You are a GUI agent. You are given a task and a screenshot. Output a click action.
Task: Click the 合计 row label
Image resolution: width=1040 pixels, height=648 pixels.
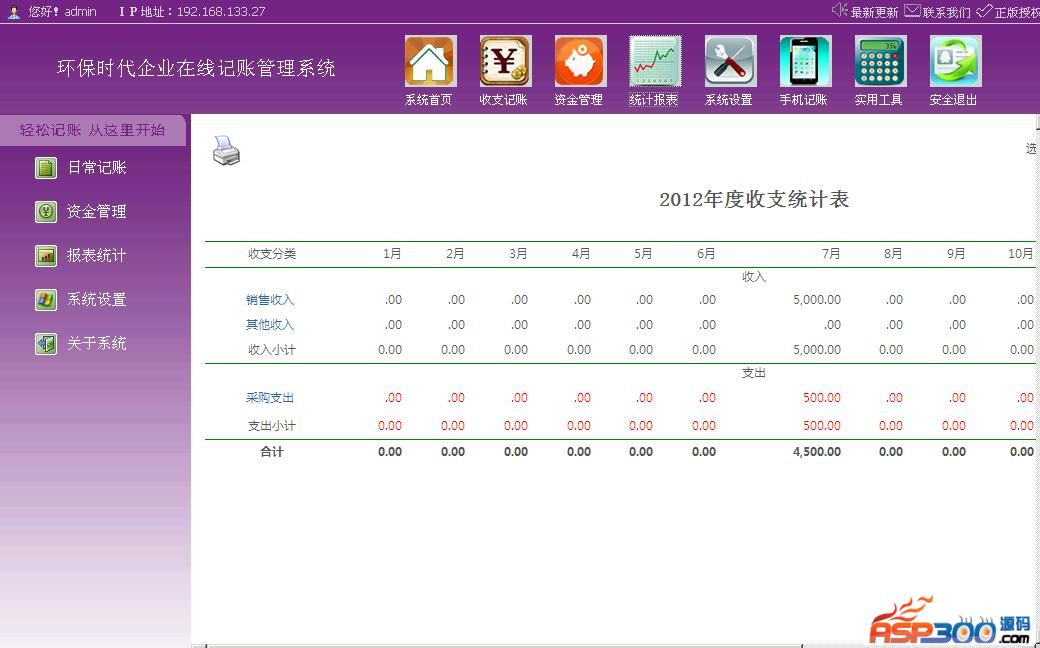pyautogui.click(x=272, y=452)
